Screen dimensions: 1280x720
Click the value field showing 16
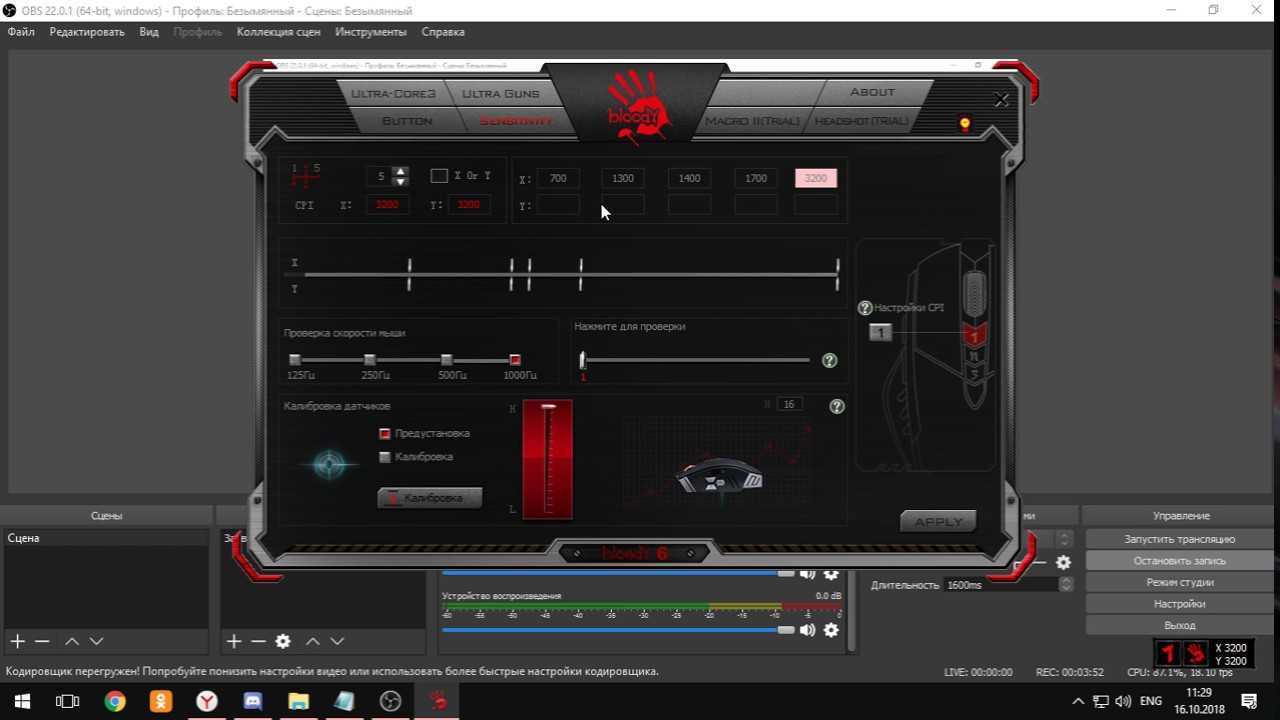(x=789, y=404)
